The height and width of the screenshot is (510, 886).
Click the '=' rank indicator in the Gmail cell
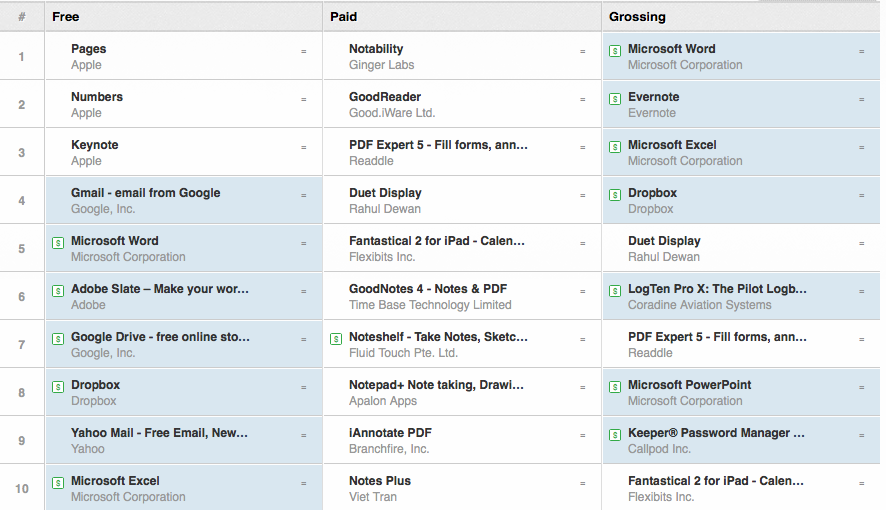[303, 195]
